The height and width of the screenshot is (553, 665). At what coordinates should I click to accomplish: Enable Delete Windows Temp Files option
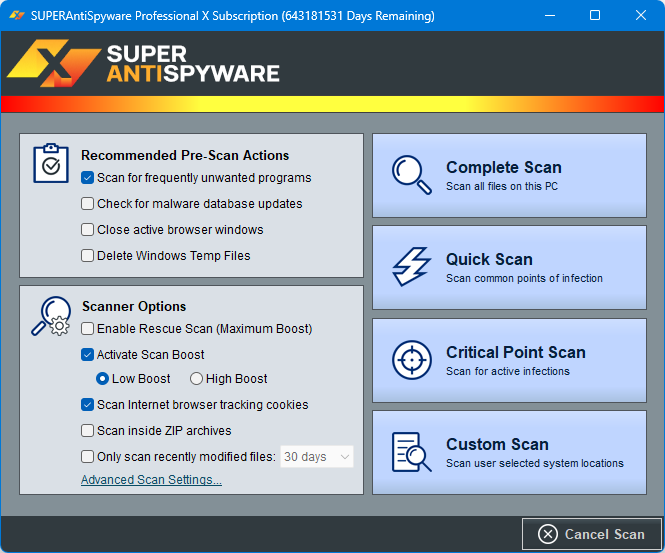(x=88, y=256)
